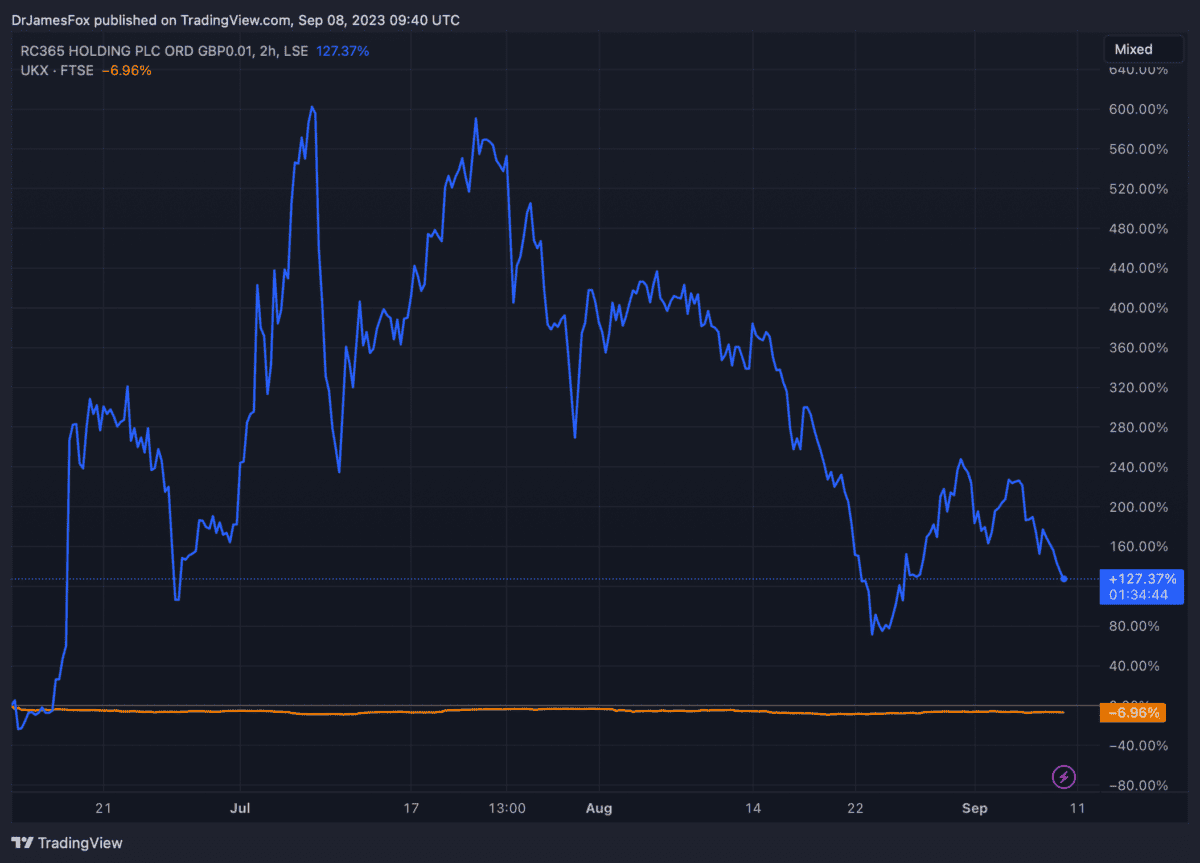This screenshot has width=1200, height=863.
Task: Click the blue +127.37% price axis label
Action: (1140, 579)
